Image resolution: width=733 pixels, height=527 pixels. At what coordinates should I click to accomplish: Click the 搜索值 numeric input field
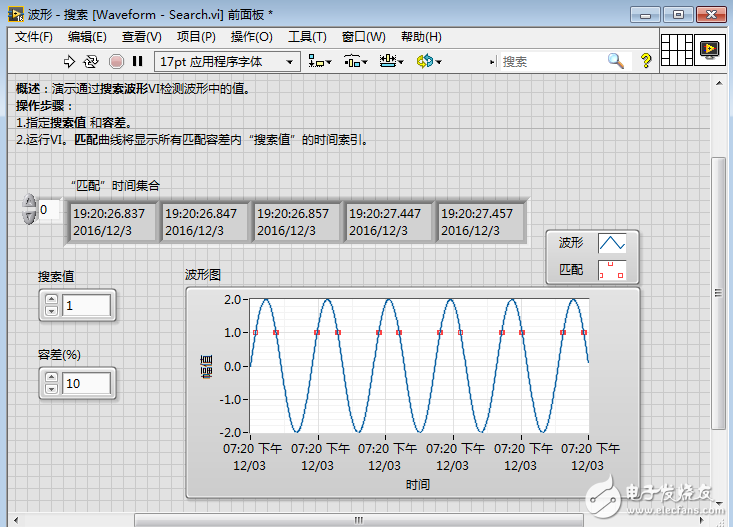(x=86, y=305)
